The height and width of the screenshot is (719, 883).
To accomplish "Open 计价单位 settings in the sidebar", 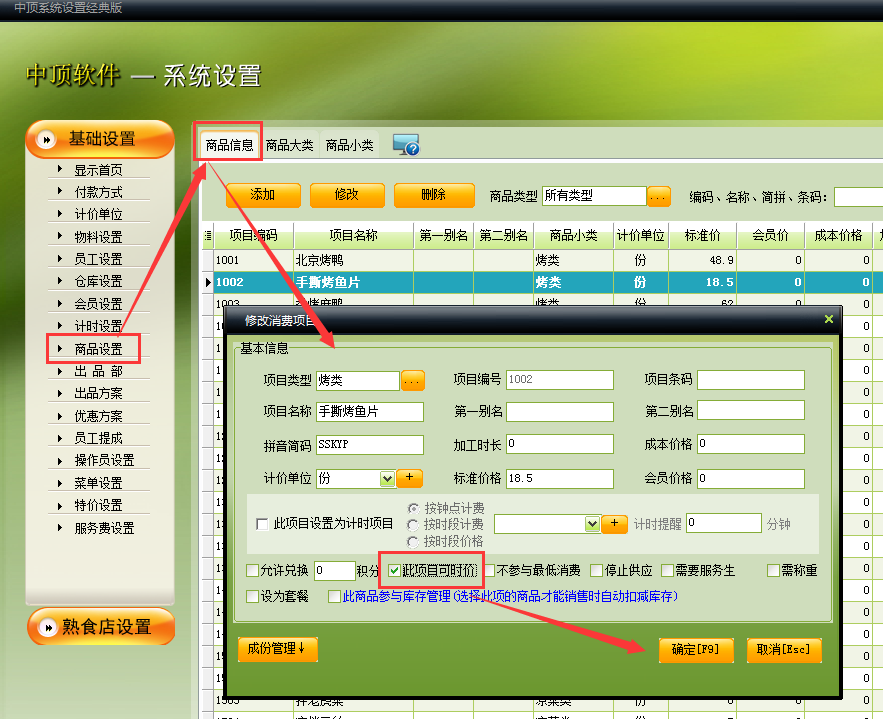I will point(99,214).
